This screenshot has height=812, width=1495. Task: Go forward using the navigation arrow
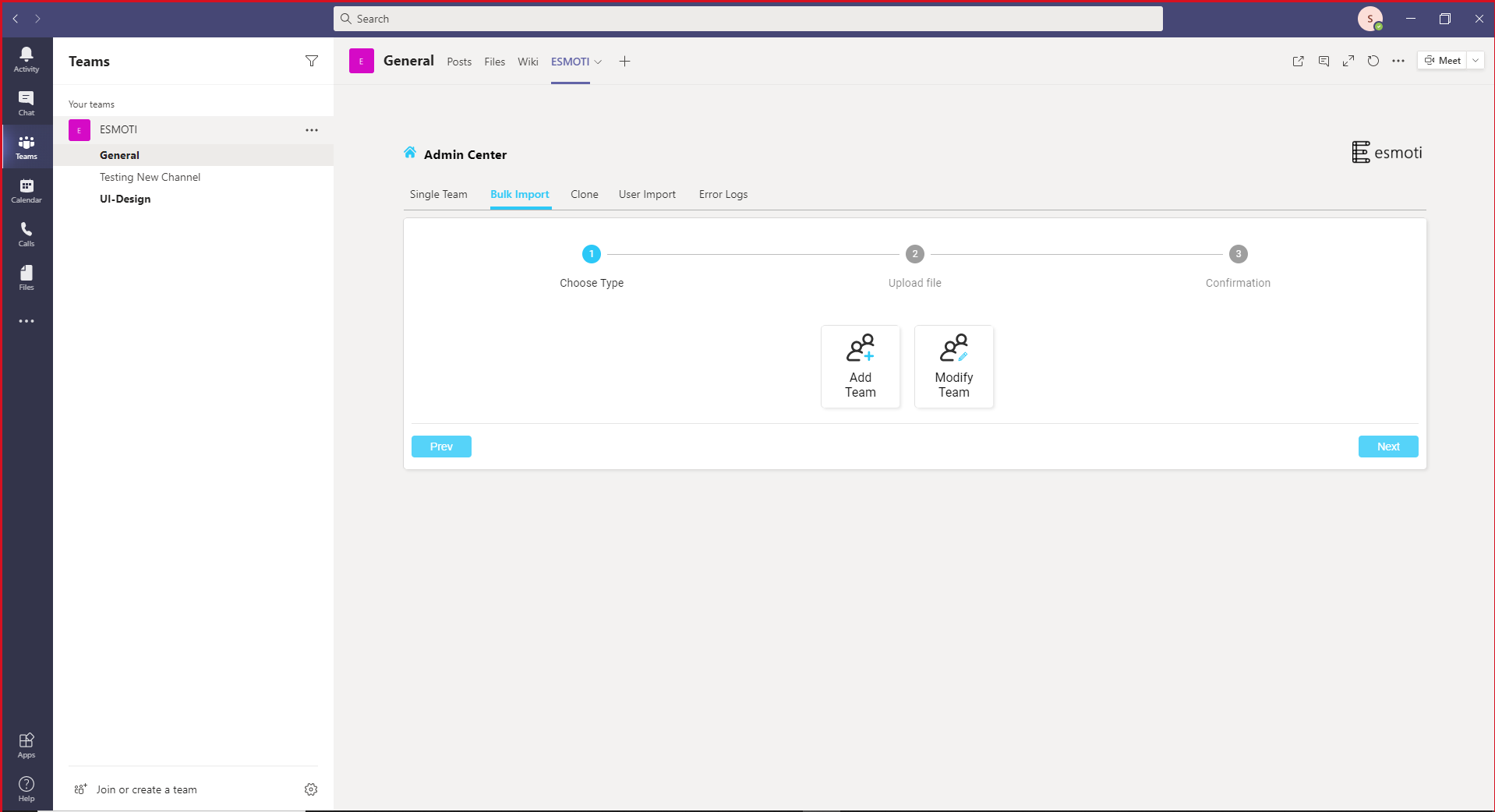(37, 19)
